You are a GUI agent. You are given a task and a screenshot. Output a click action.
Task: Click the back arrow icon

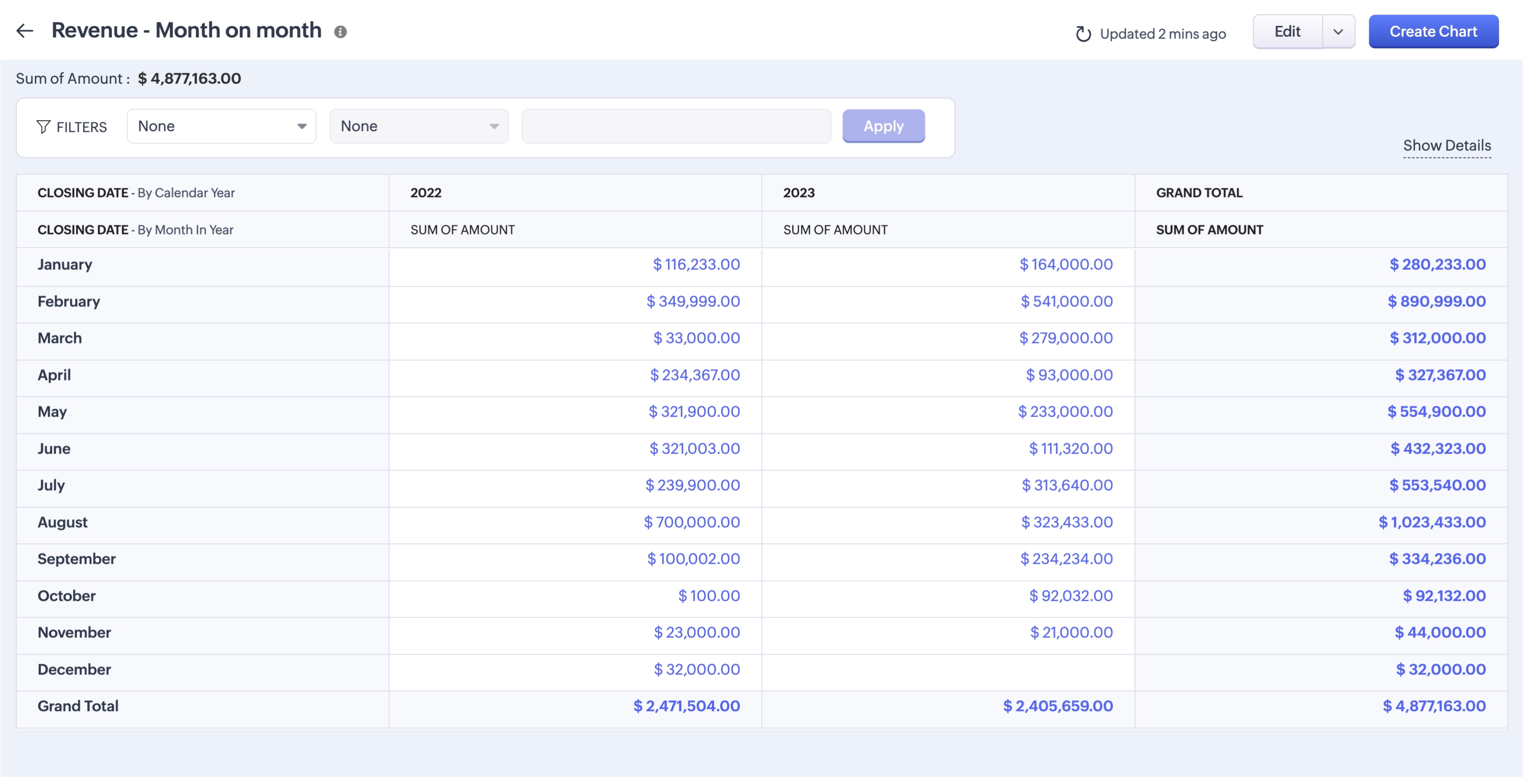coord(25,31)
